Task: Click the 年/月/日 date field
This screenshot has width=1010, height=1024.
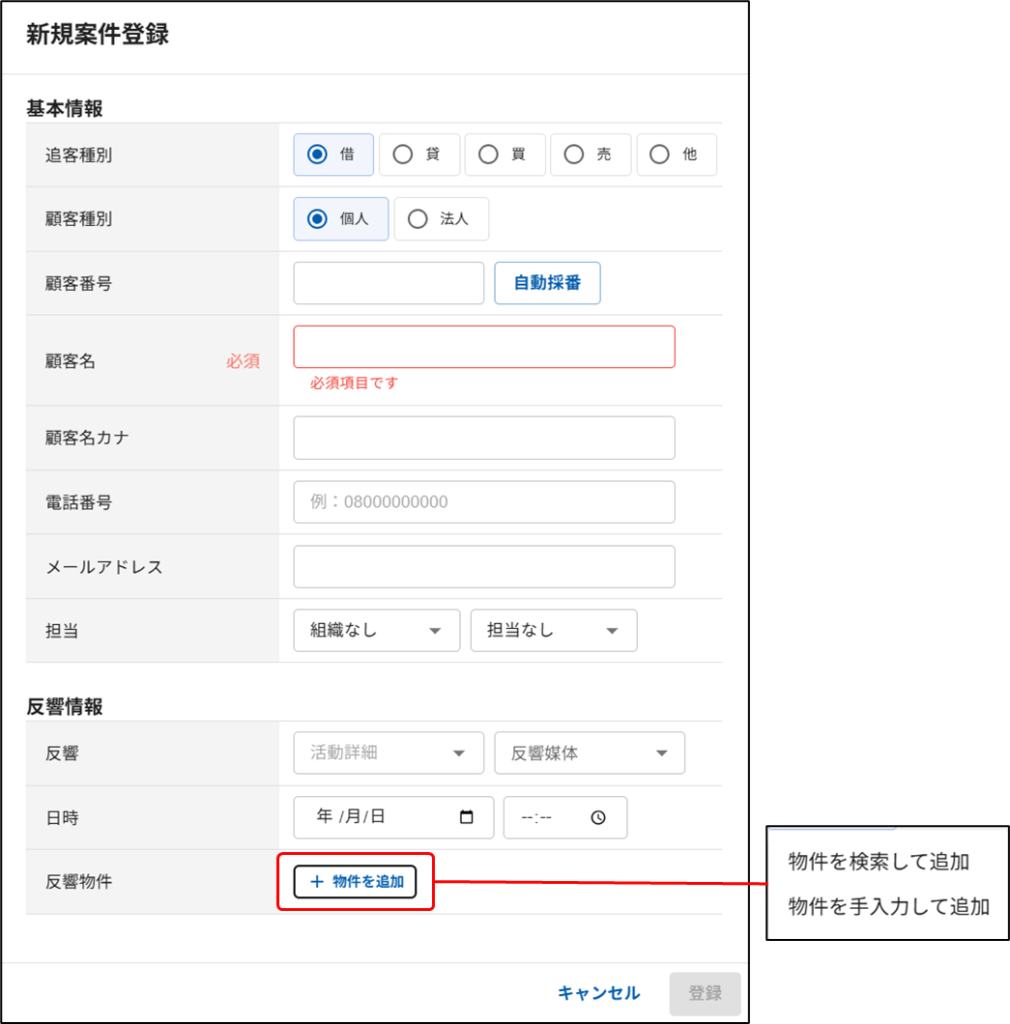Action: [394, 817]
